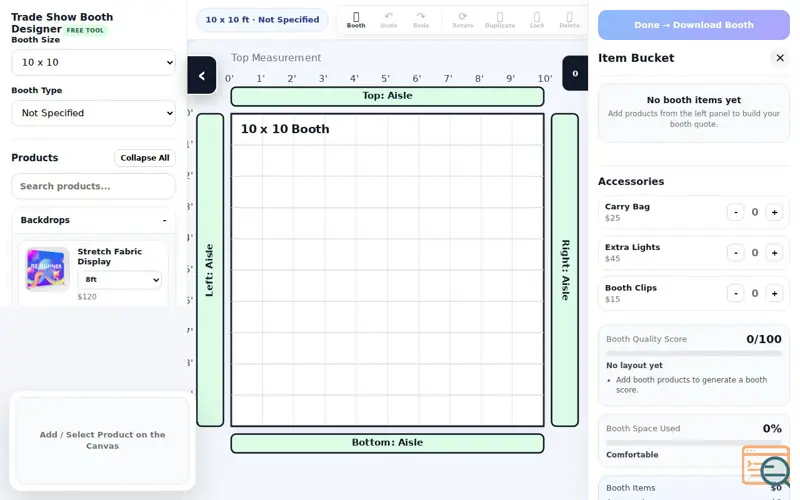Click the No booth items yet message
Image resolution: width=800 pixels, height=500 pixels.
tap(694, 100)
